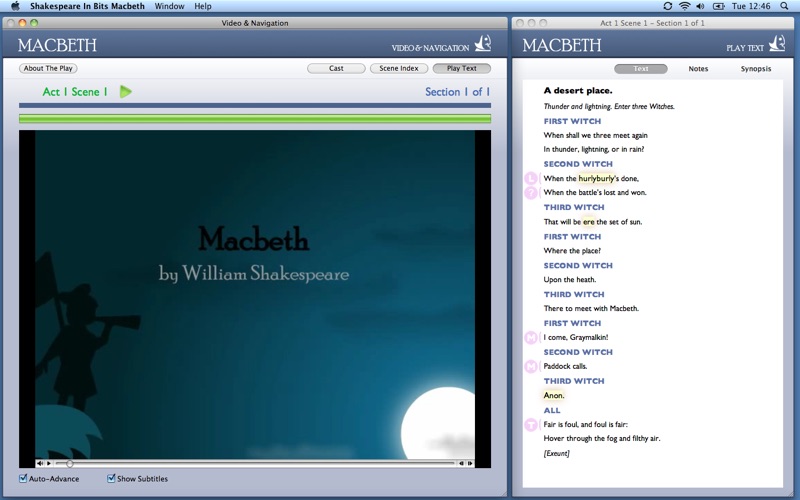Click the Play Text button
This screenshot has width=800, height=500.
click(x=462, y=68)
